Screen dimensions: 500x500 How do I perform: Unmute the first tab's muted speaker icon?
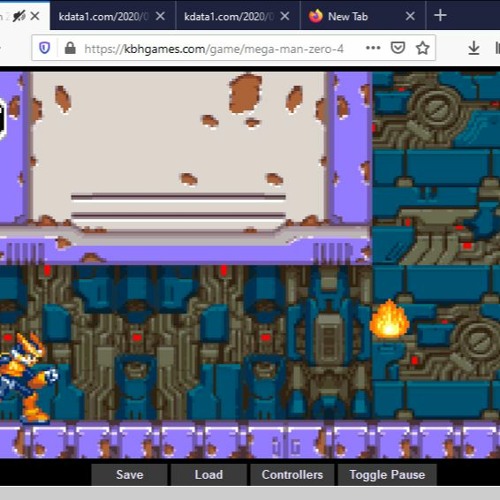pos(19,16)
